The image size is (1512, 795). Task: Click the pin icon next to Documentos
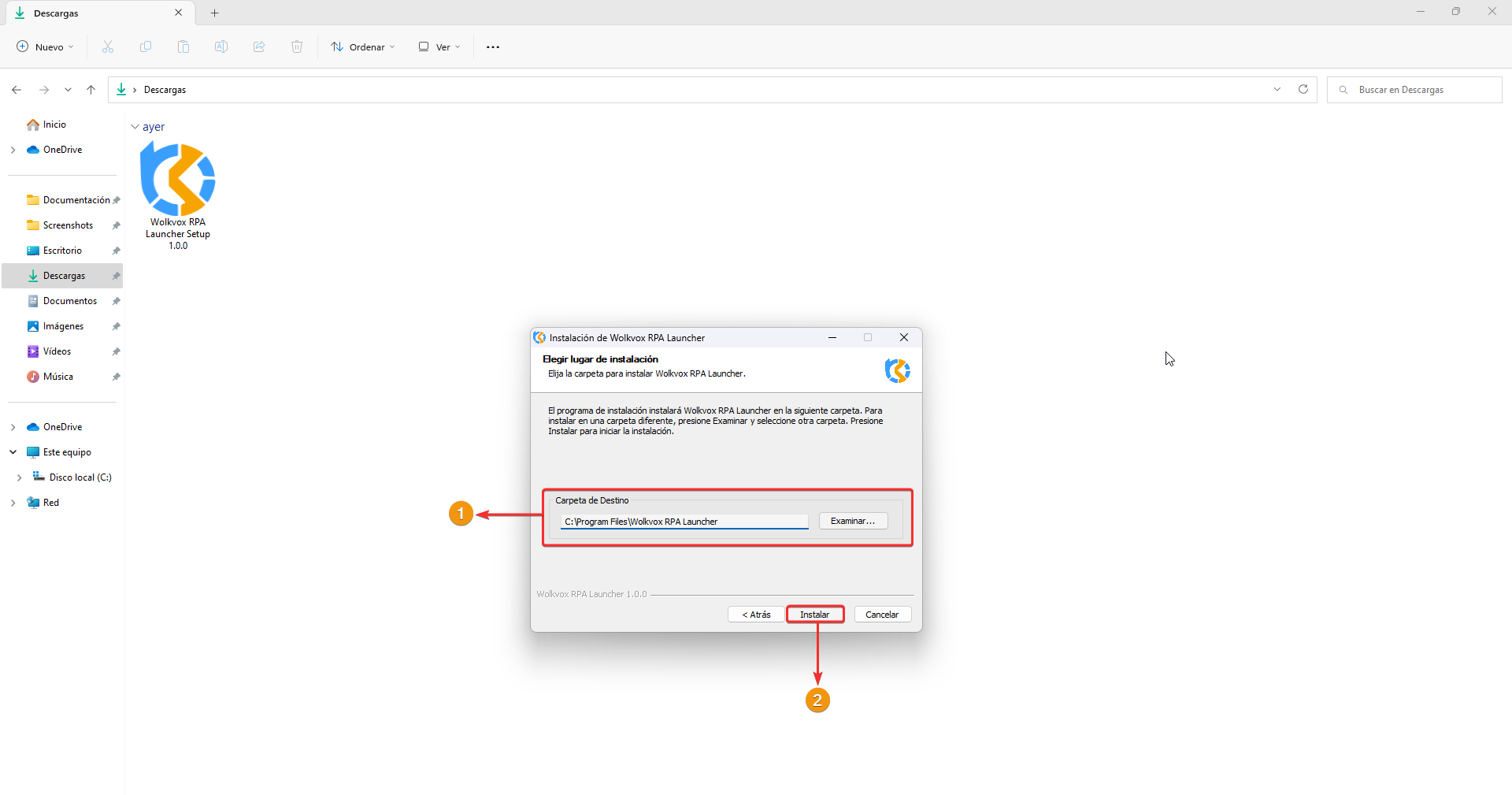pos(117,301)
